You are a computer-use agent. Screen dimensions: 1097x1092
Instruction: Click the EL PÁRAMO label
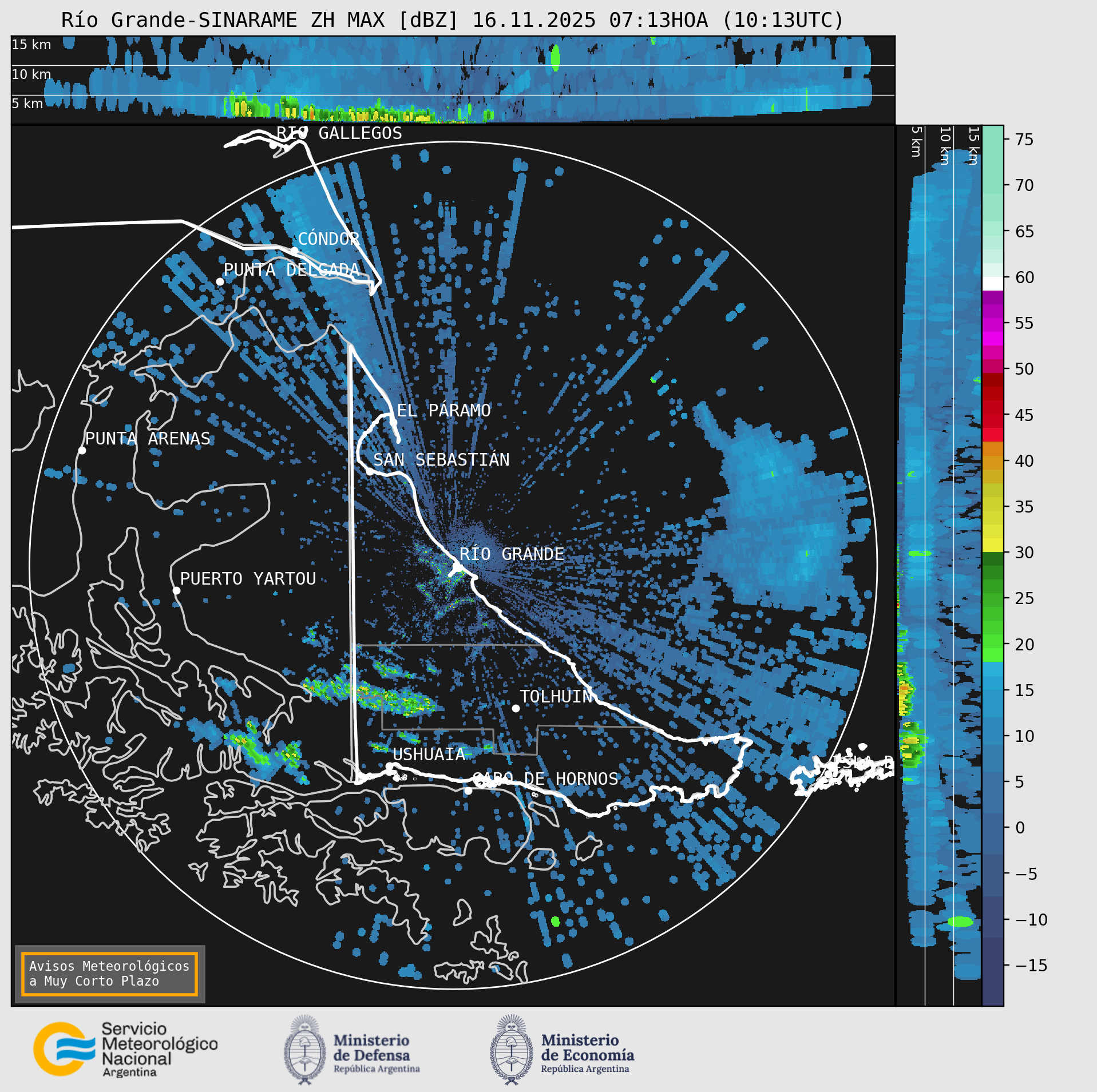(x=443, y=411)
